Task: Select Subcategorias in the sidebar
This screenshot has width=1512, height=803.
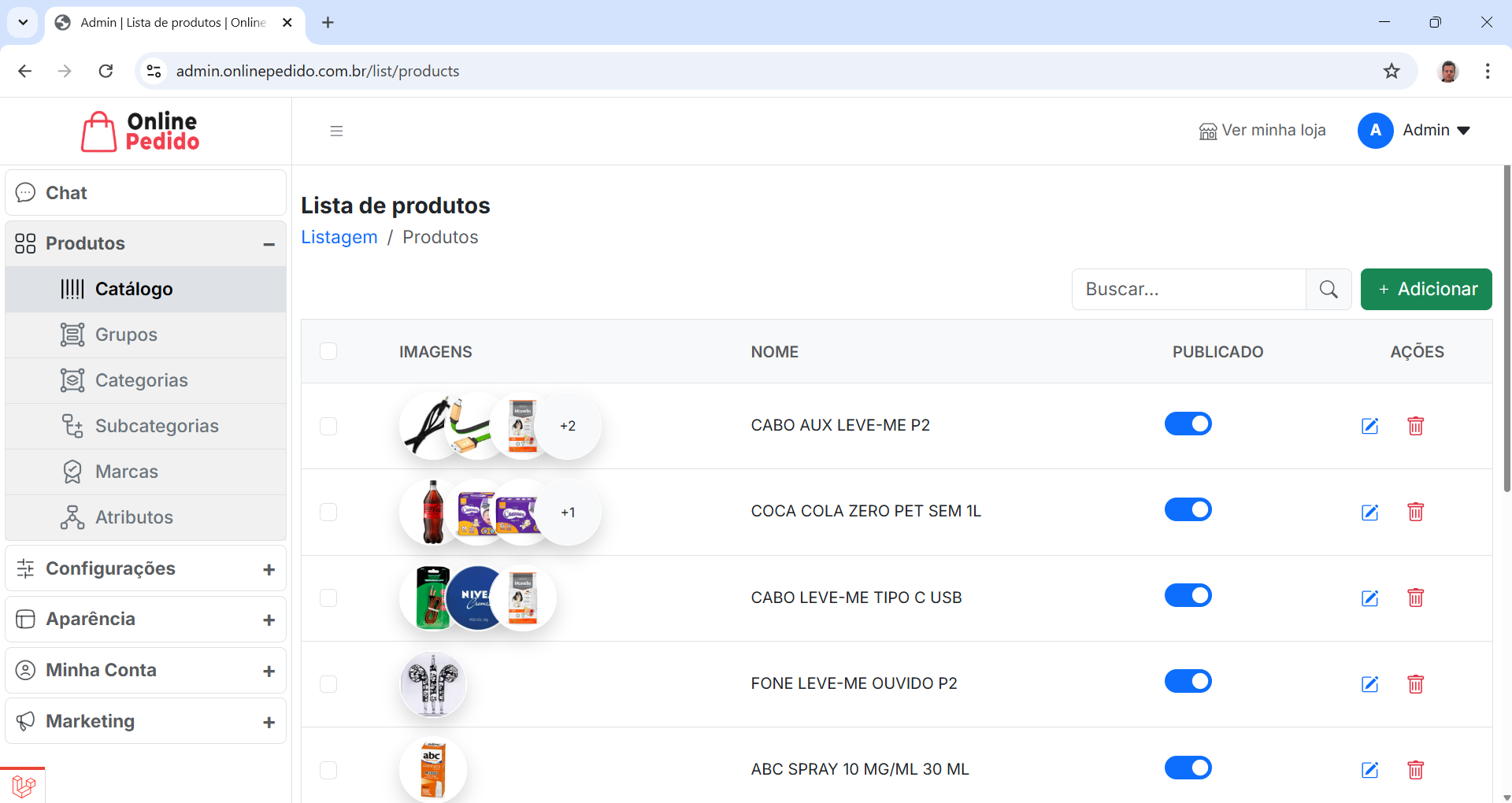Action: (157, 425)
